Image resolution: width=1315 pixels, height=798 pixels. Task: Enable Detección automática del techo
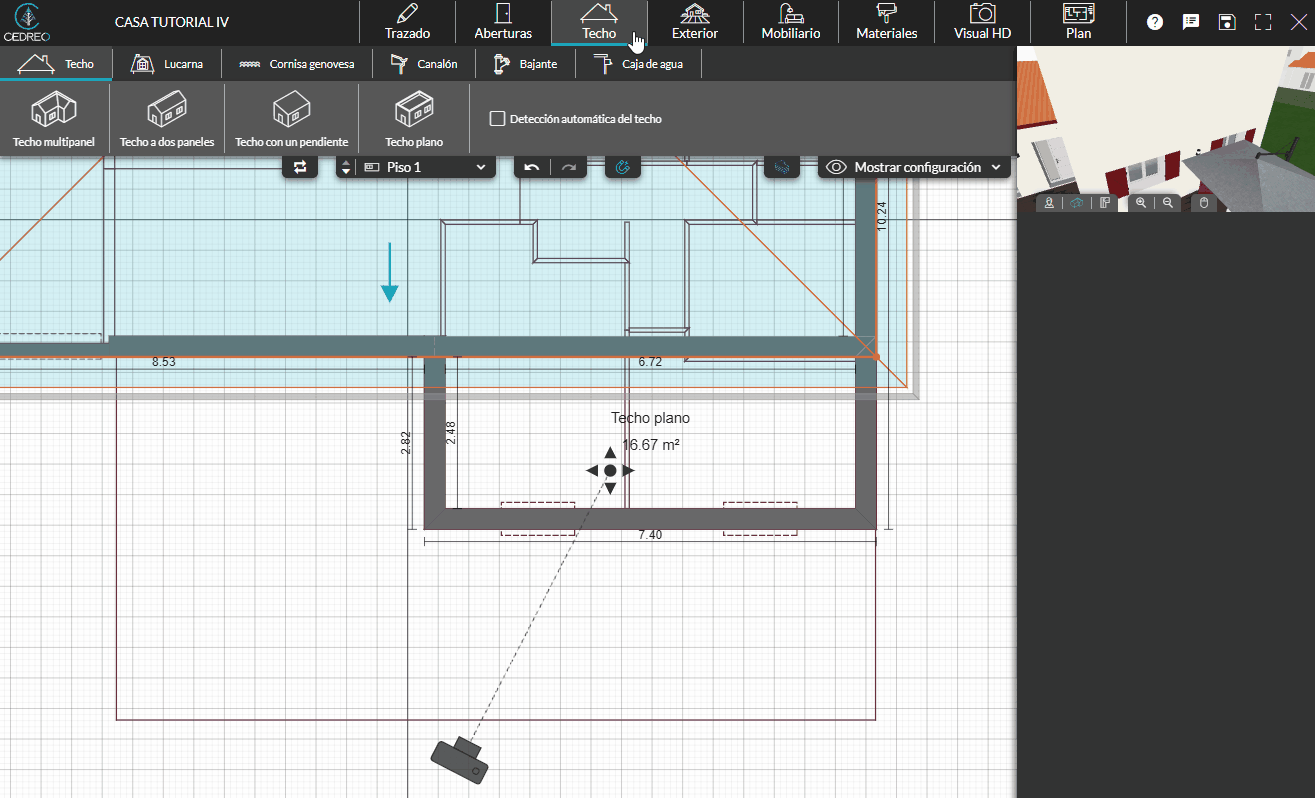tap(497, 118)
